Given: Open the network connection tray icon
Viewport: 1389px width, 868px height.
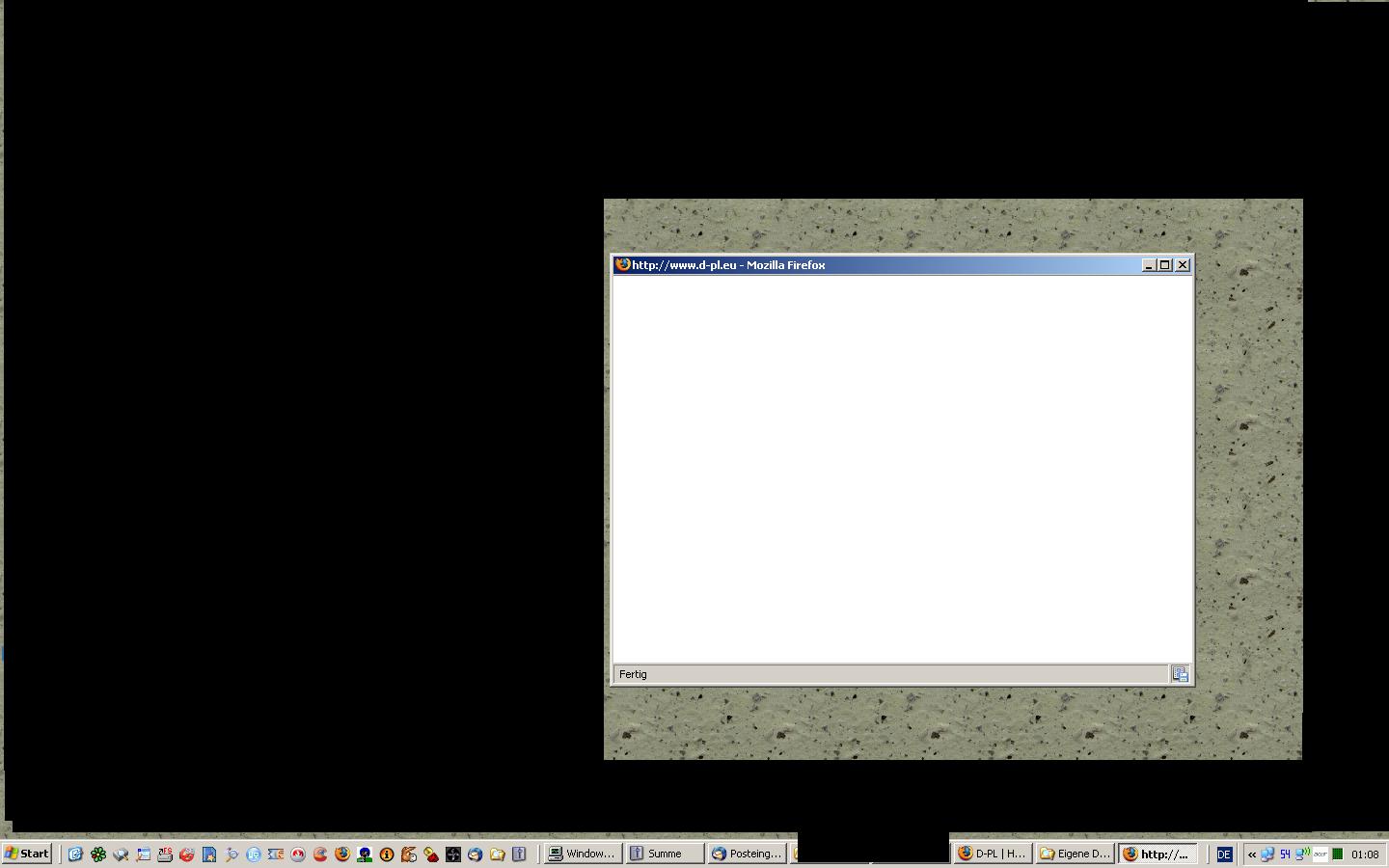Looking at the screenshot, I should click(x=1267, y=854).
